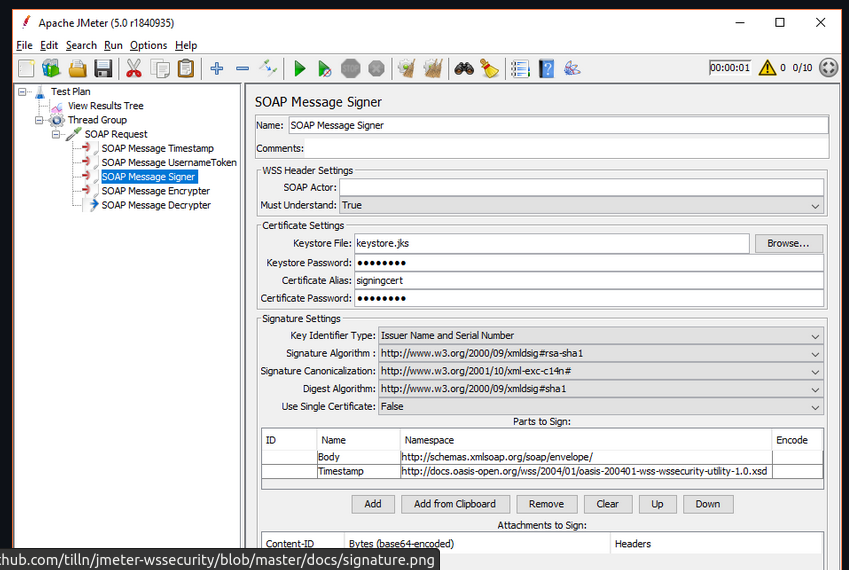Click the Toggle enable/disable icon
Screen dimensions: 849x570
268,68
